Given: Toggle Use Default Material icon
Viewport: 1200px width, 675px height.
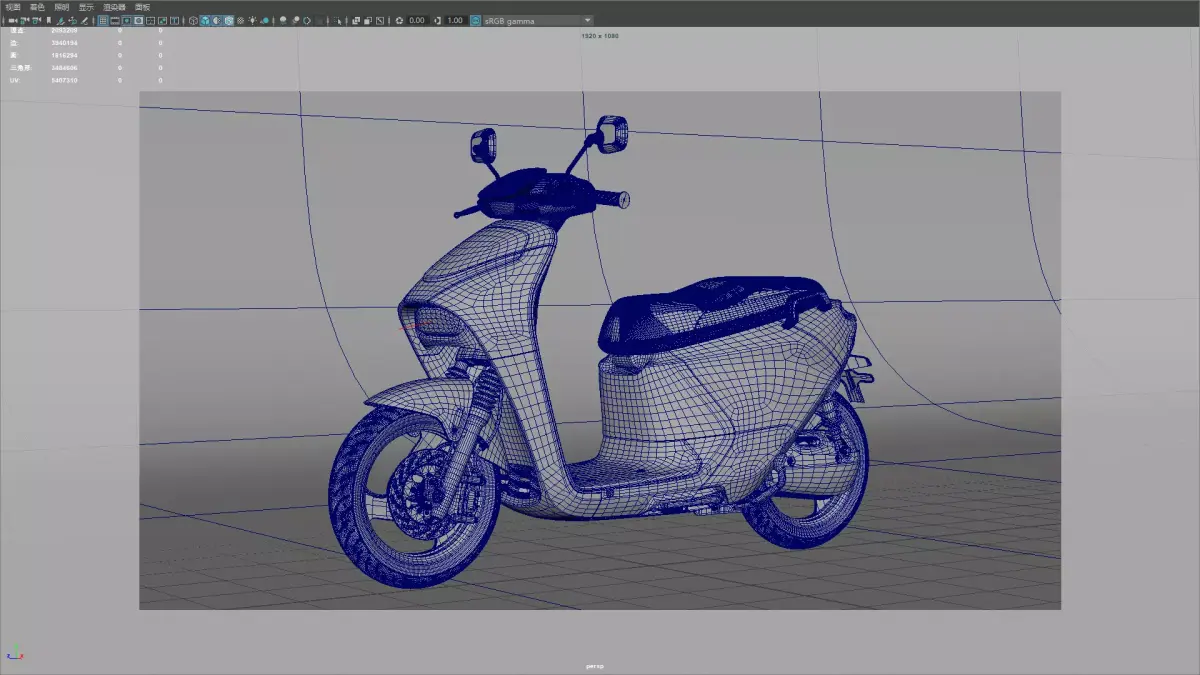Looking at the screenshot, I should tap(217, 20).
